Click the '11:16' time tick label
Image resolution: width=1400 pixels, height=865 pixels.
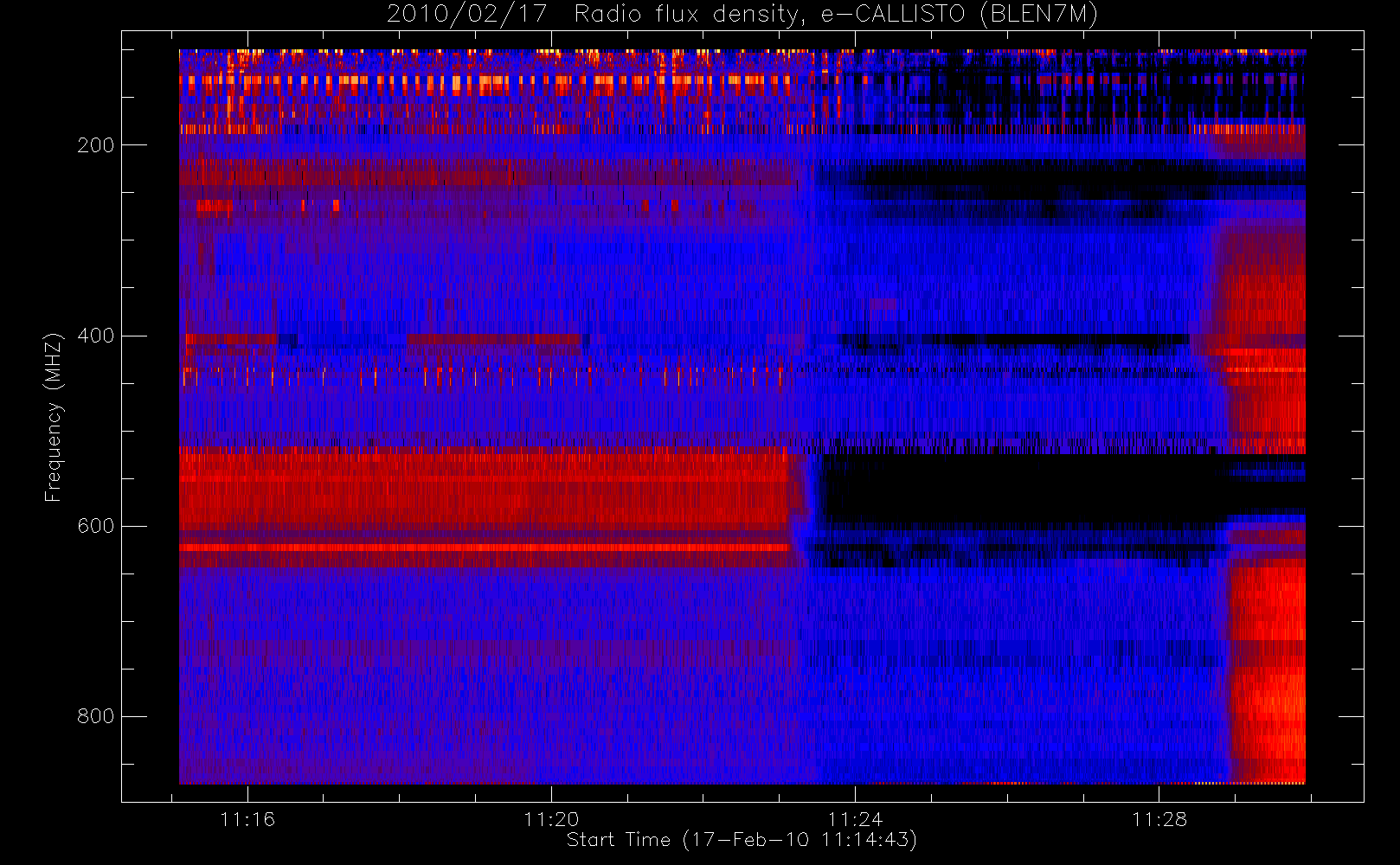point(247,819)
